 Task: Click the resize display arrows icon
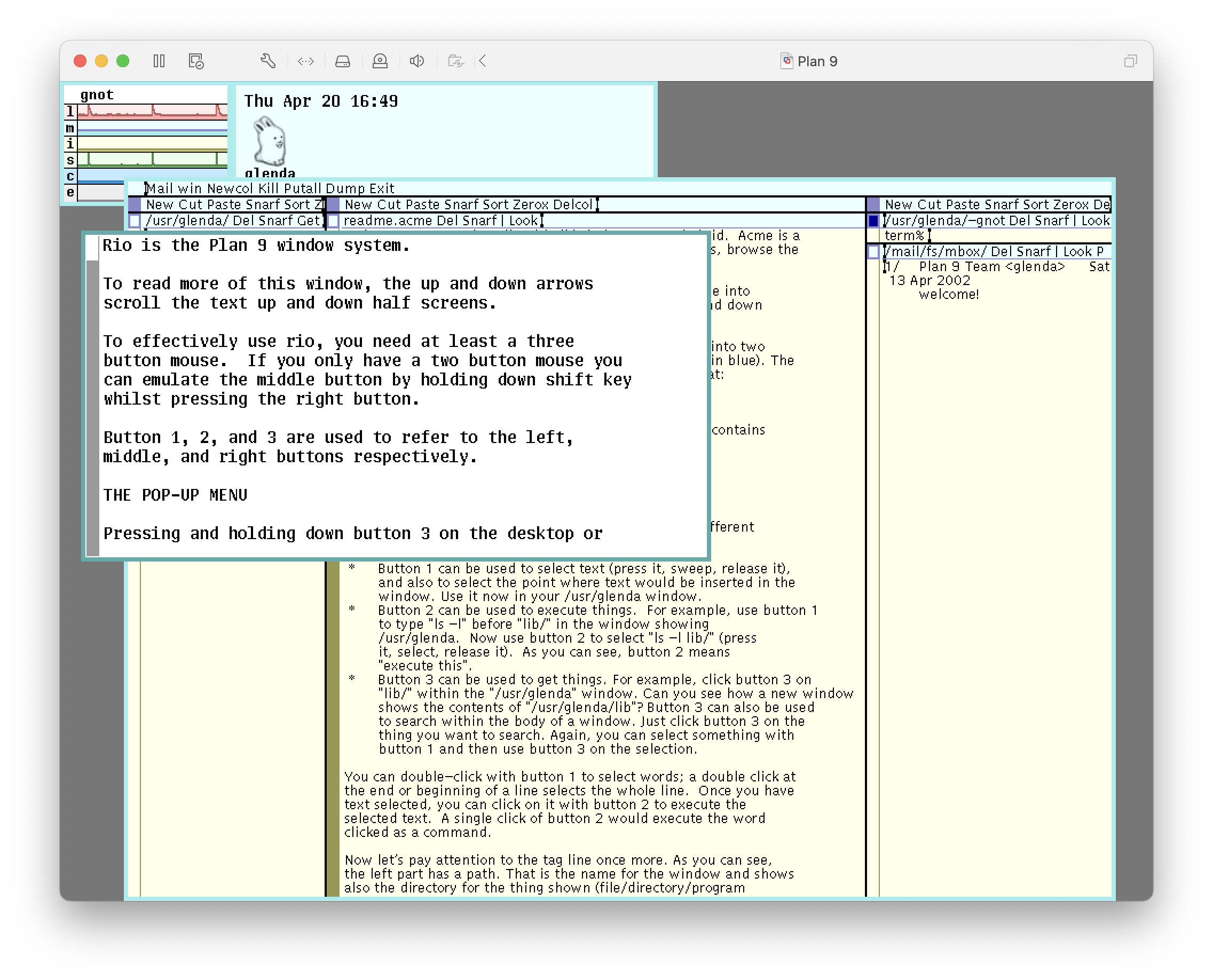click(305, 61)
